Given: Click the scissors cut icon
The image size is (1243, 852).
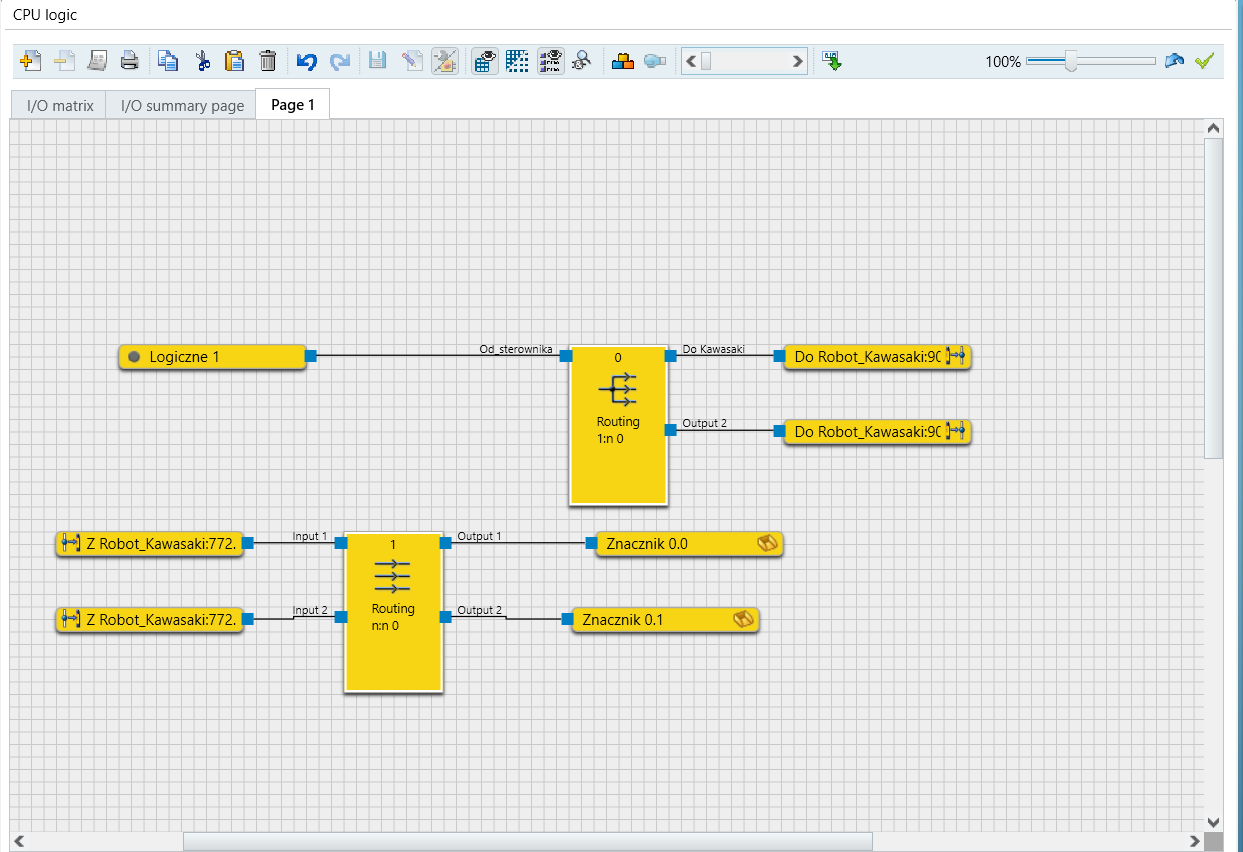Looking at the screenshot, I should coord(202,61).
